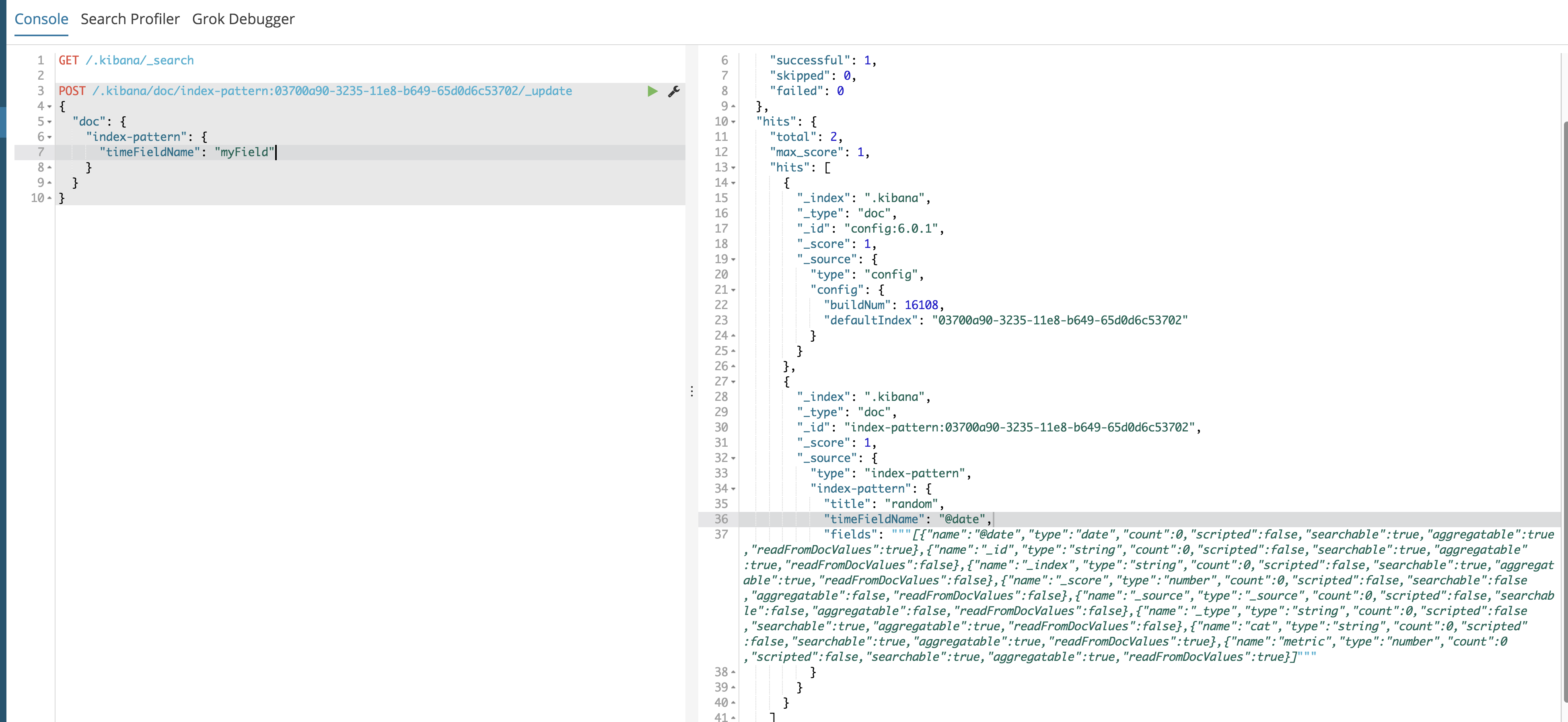Image resolution: width=1568 pixels, height=722 pixels.
Task: Click the "timeFieldName": "@date" output line
Action: click(x=907, y=519)
